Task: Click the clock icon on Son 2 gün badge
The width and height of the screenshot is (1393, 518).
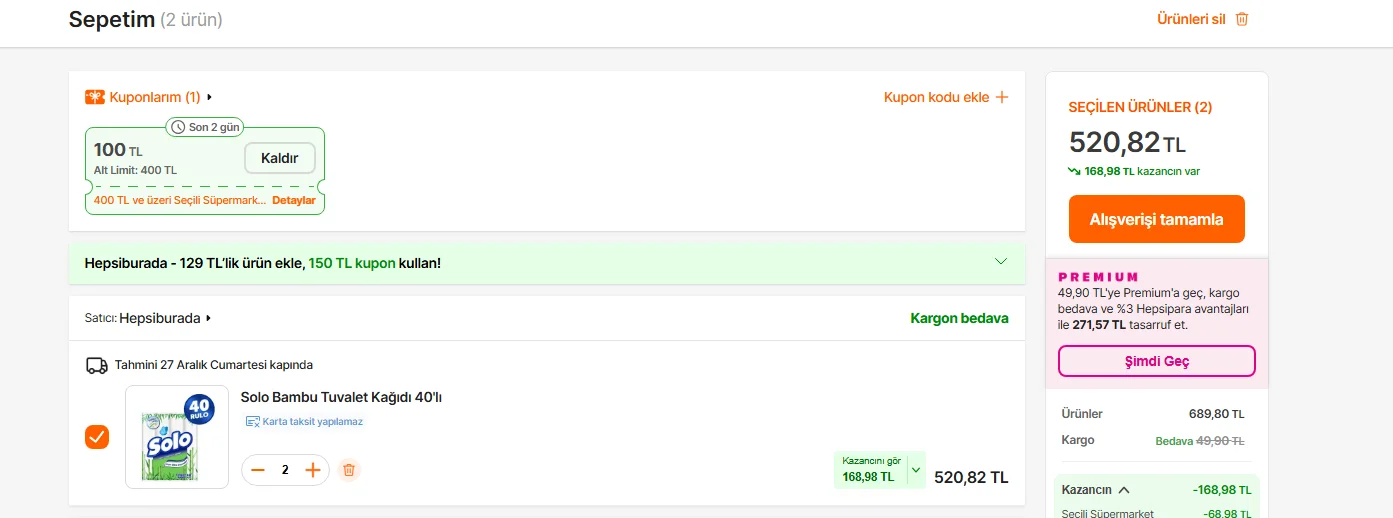Action: coord(178,128)
